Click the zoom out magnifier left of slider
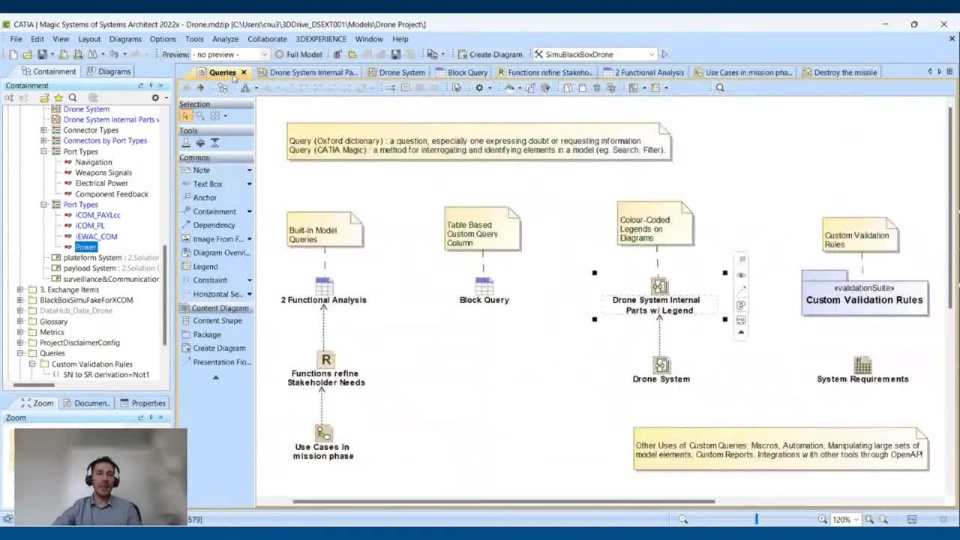This screenshot has width=960, height=540. click(683, 519)
